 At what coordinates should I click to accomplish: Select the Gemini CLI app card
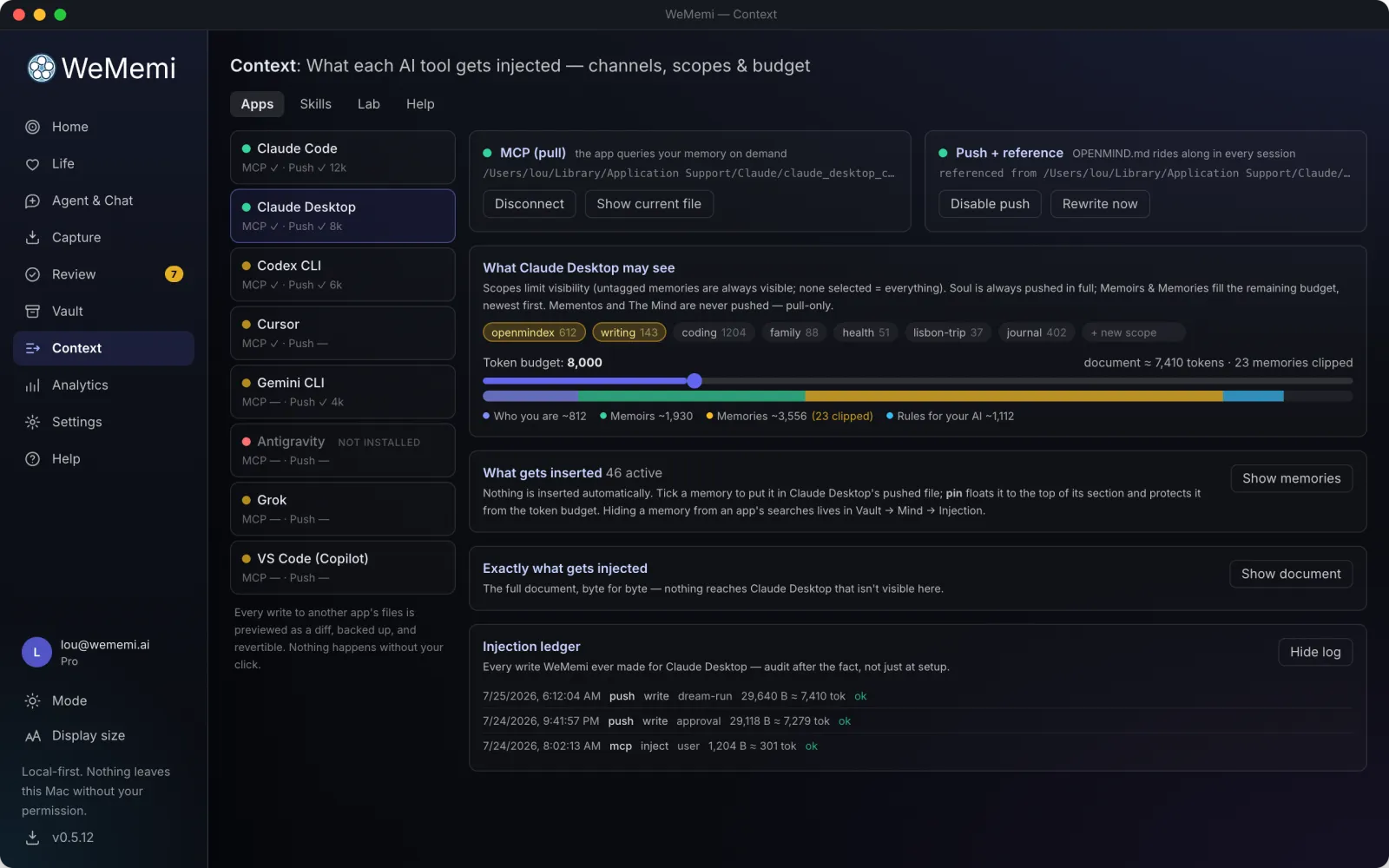coord(343,391)
